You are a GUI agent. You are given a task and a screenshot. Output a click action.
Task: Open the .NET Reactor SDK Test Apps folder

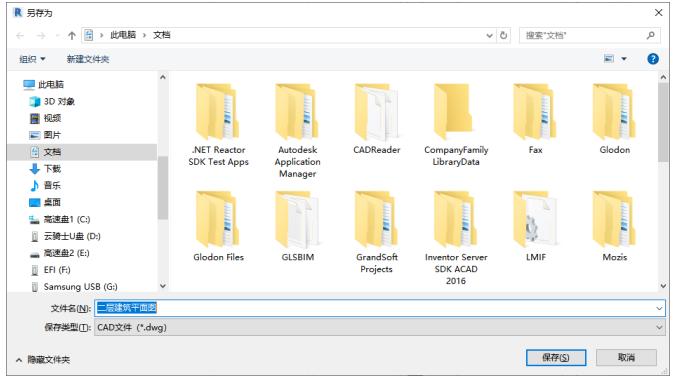219,125
